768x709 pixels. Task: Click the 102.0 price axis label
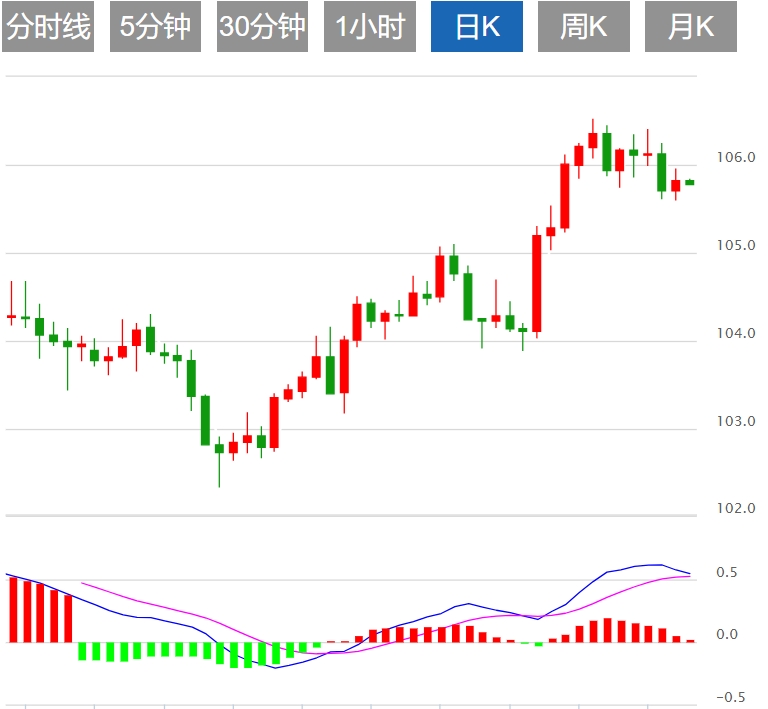[x=736, y=508]
